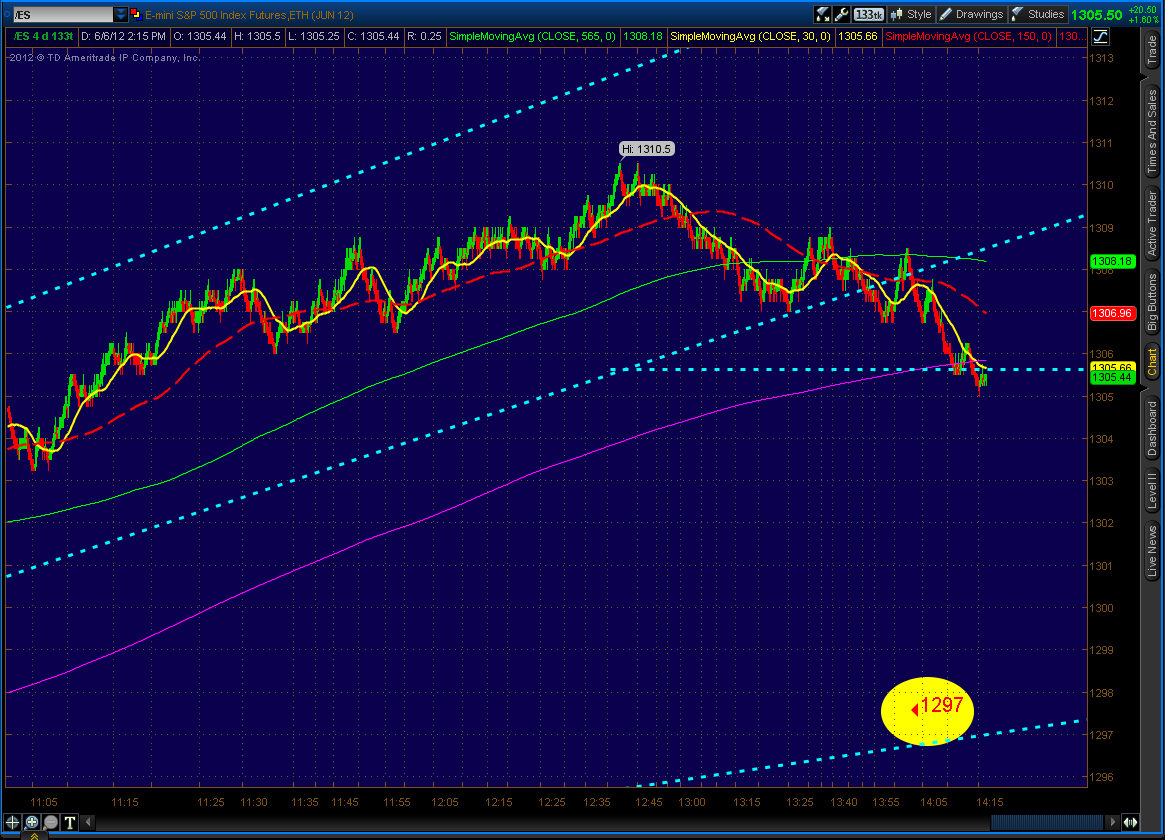Click the 1306.96 red price tag

pyautogui.click(x=1112, y=313)
